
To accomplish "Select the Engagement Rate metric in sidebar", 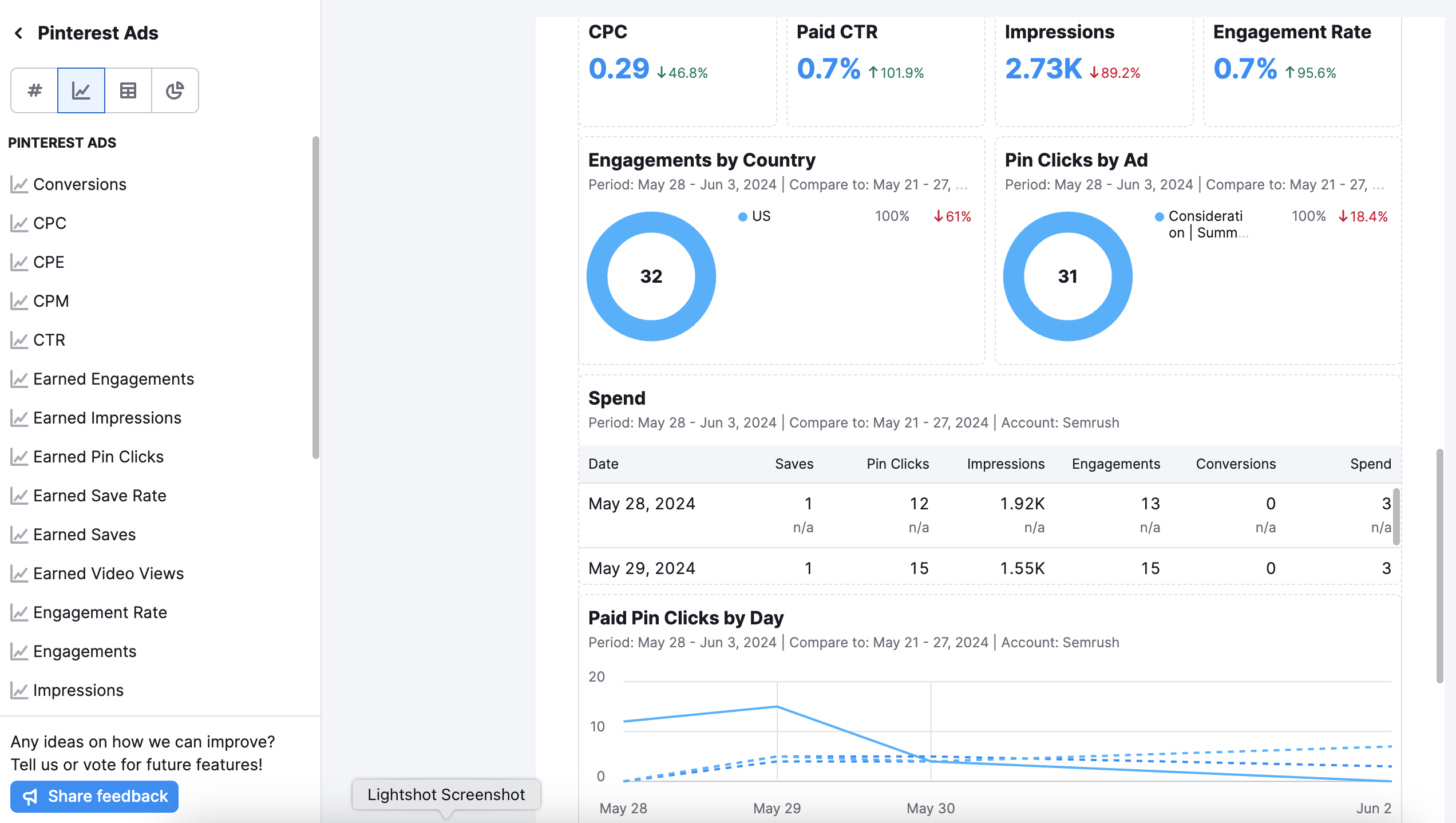I will tap(101, 612).
